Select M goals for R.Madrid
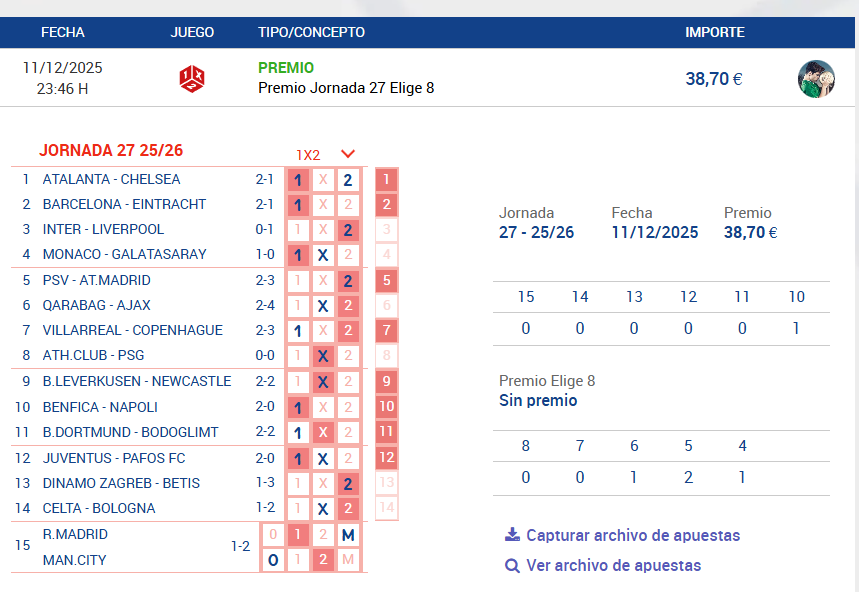 (348, 535)
